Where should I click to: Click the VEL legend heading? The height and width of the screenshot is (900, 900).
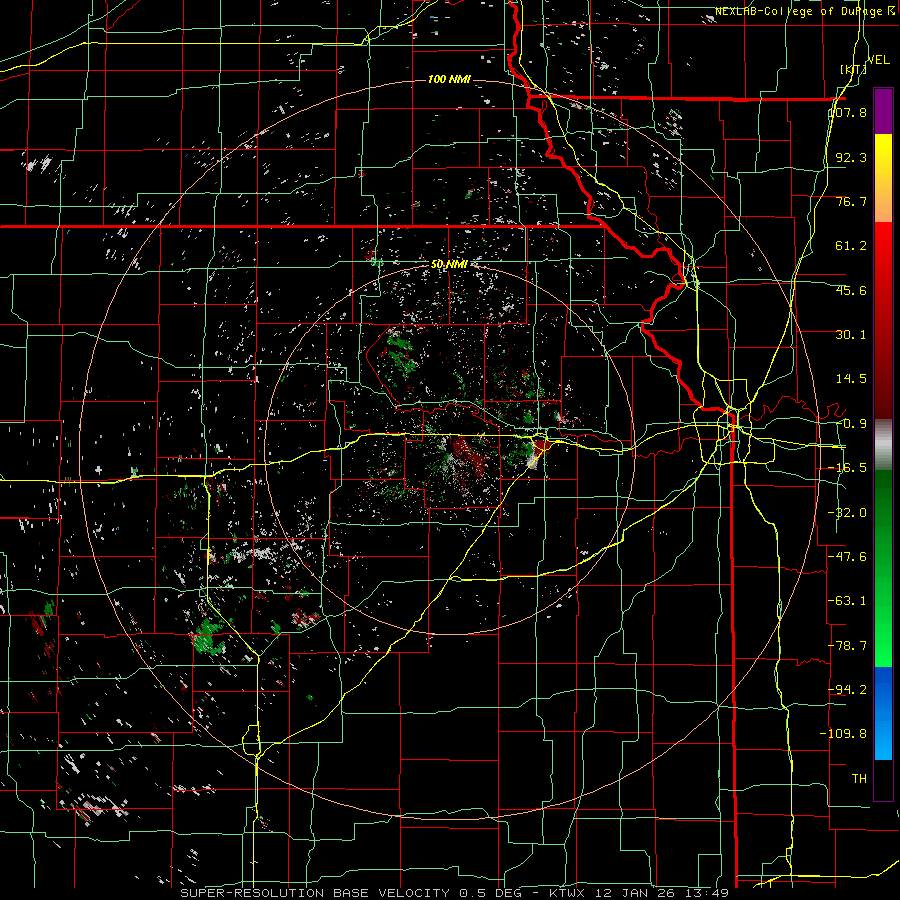pos(878,60)
